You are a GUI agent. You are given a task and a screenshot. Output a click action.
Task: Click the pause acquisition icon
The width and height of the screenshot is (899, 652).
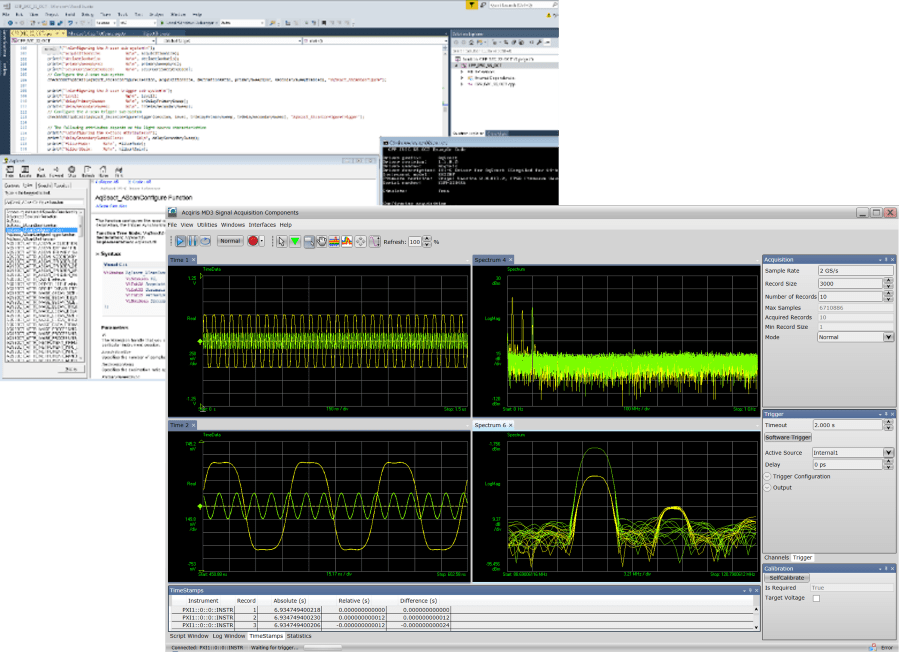pyautogui.click(x=193, y=241)
